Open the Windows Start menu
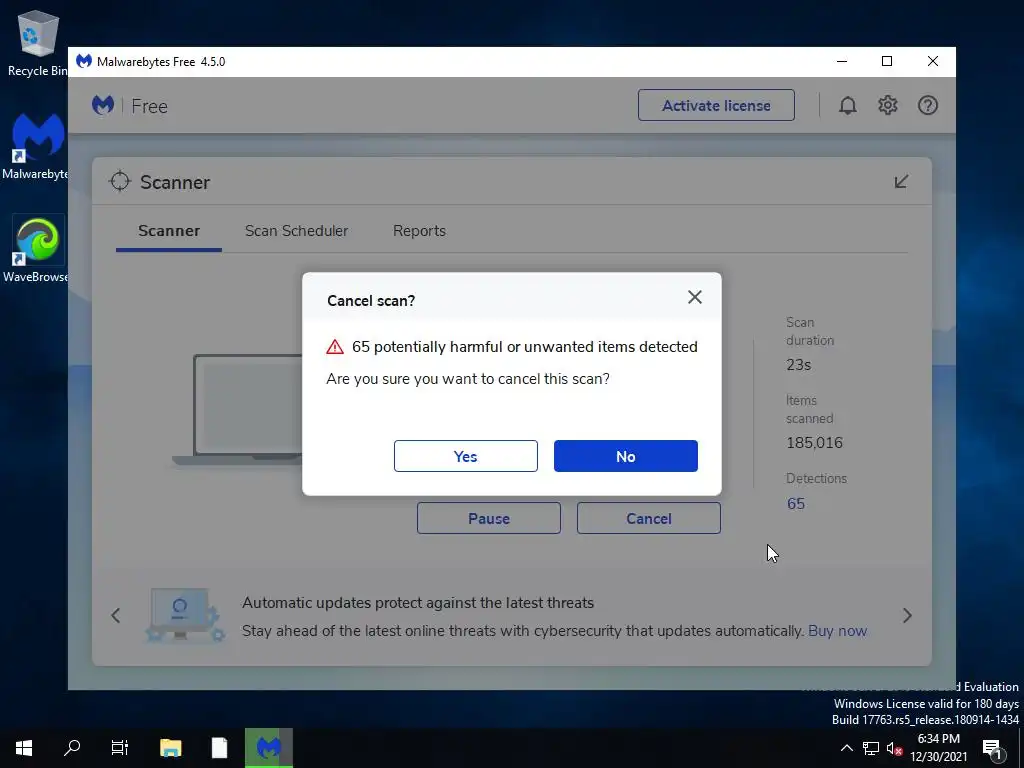Image resolution: width=1024 pixels, height=768 pixels. pos(24,748)
